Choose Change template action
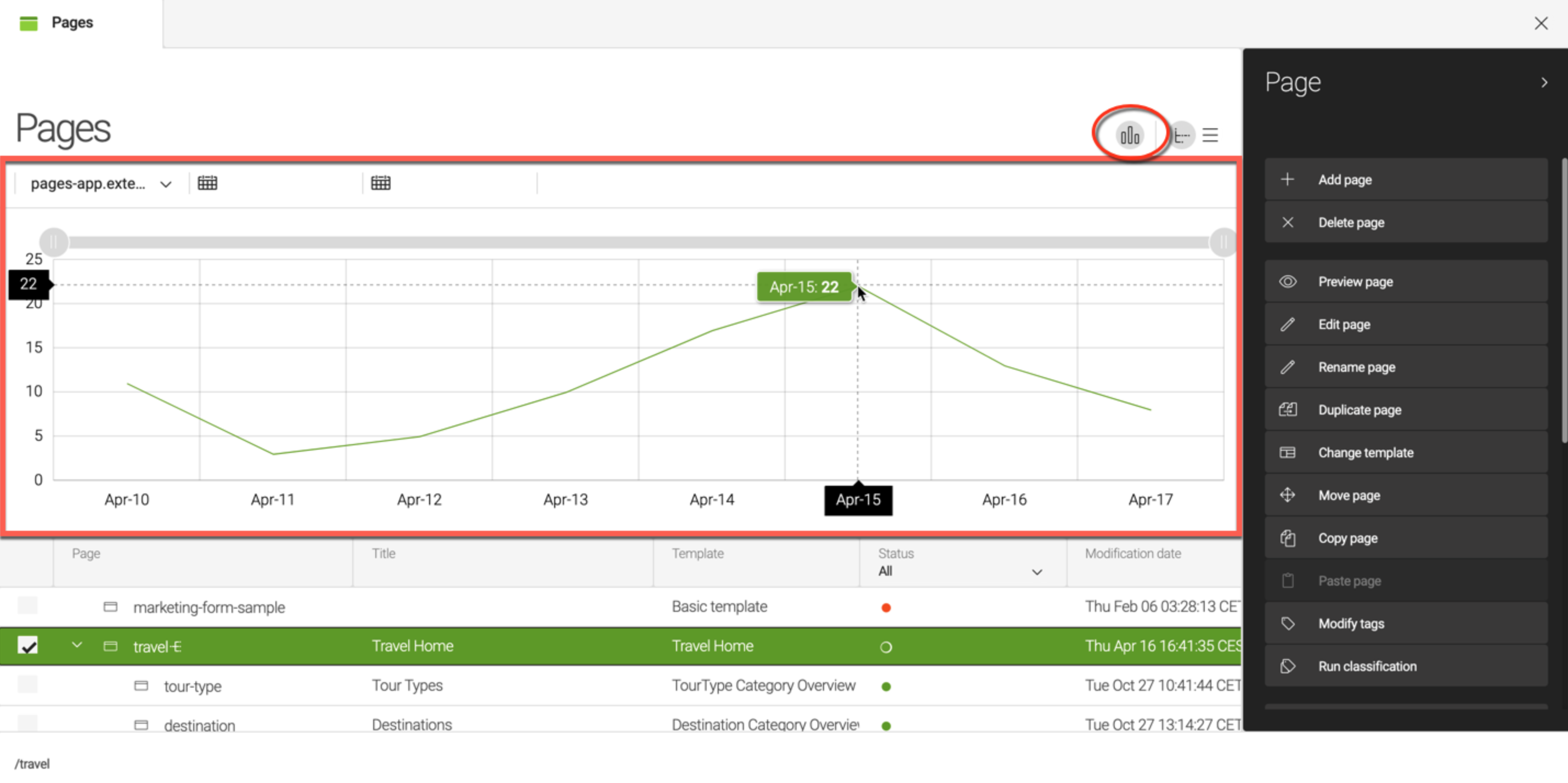Viewport: 1568px width, 783px height. pos(1406,452)
